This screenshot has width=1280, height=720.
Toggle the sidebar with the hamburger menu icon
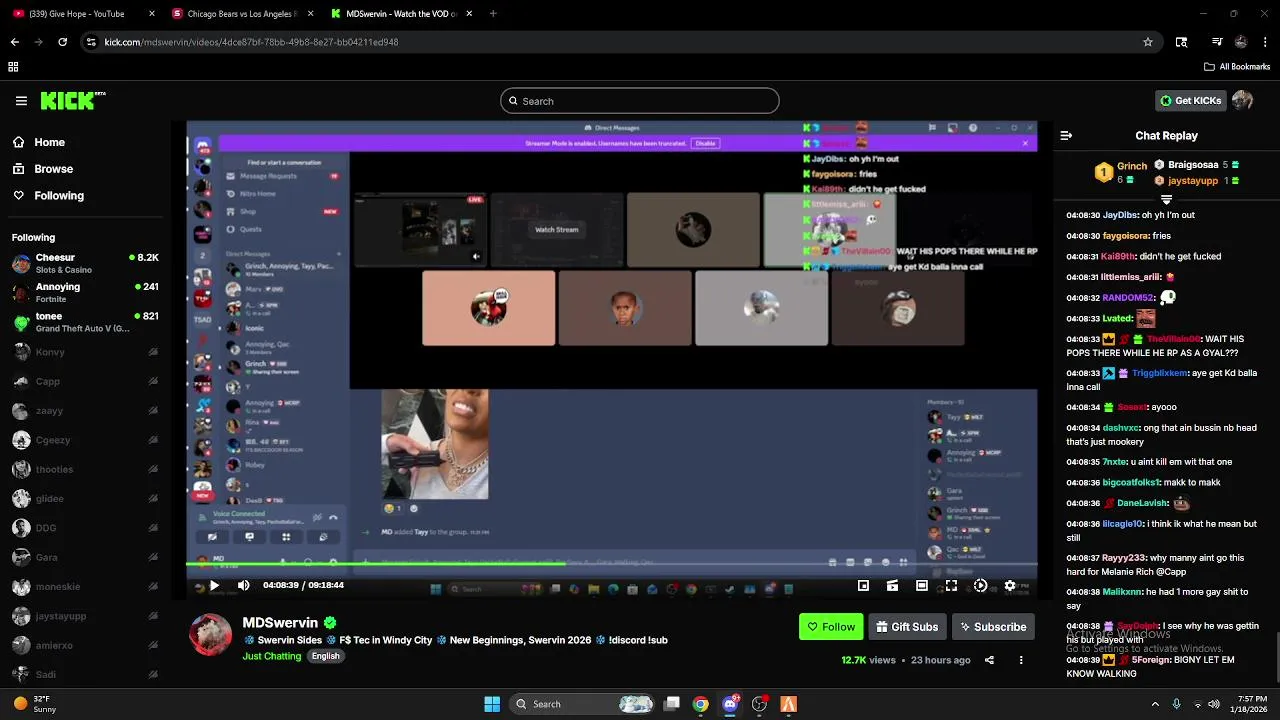click(21, 101)
